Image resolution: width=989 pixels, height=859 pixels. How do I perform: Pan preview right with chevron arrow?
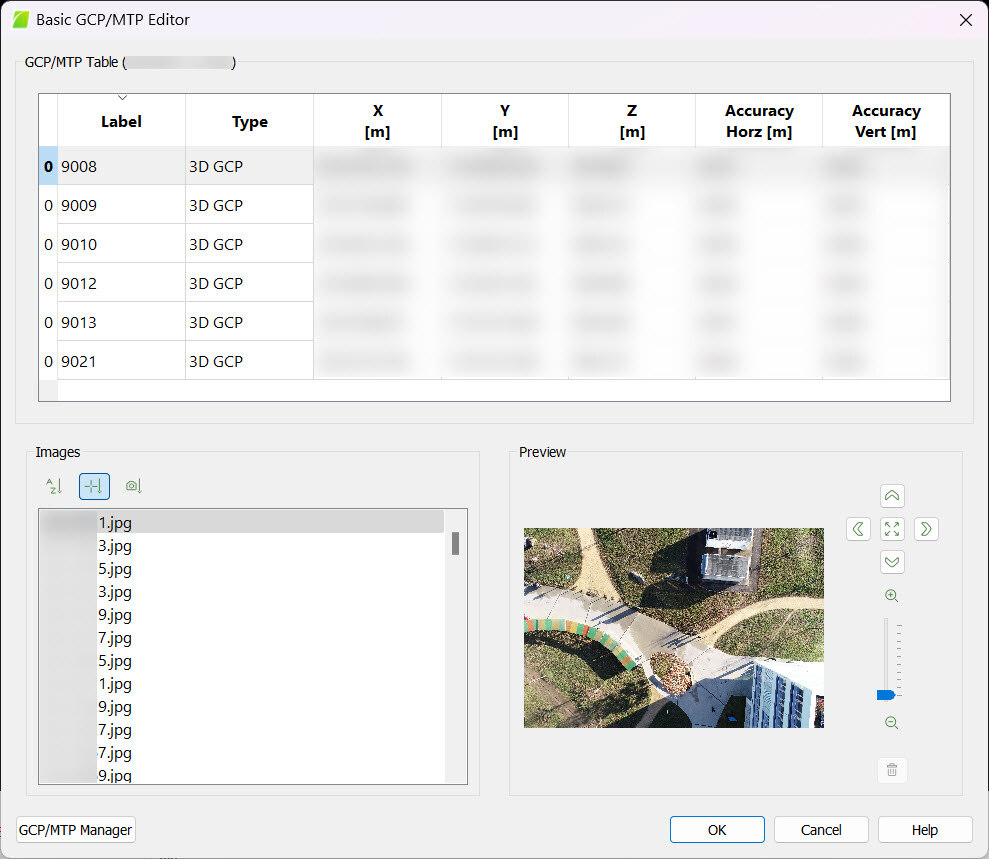click(x=926, y=529)
